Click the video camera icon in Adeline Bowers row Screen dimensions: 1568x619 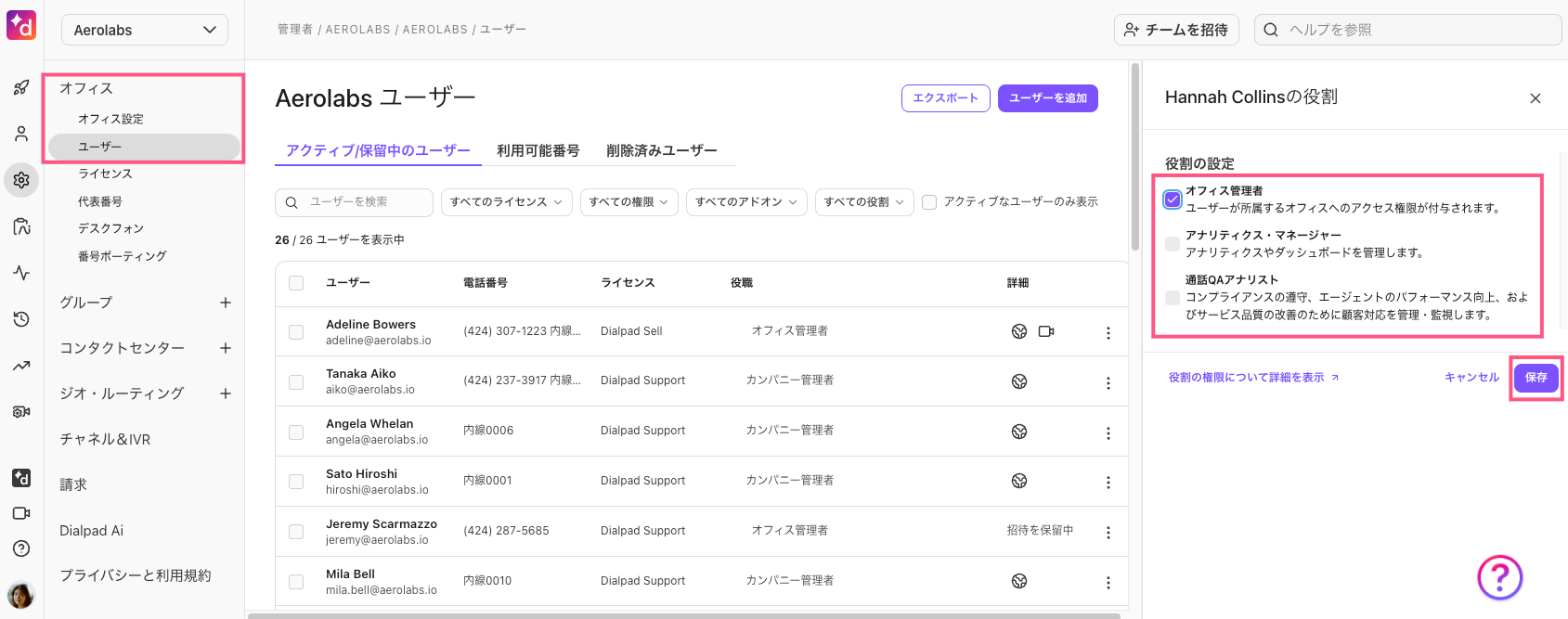point(1046,331)
